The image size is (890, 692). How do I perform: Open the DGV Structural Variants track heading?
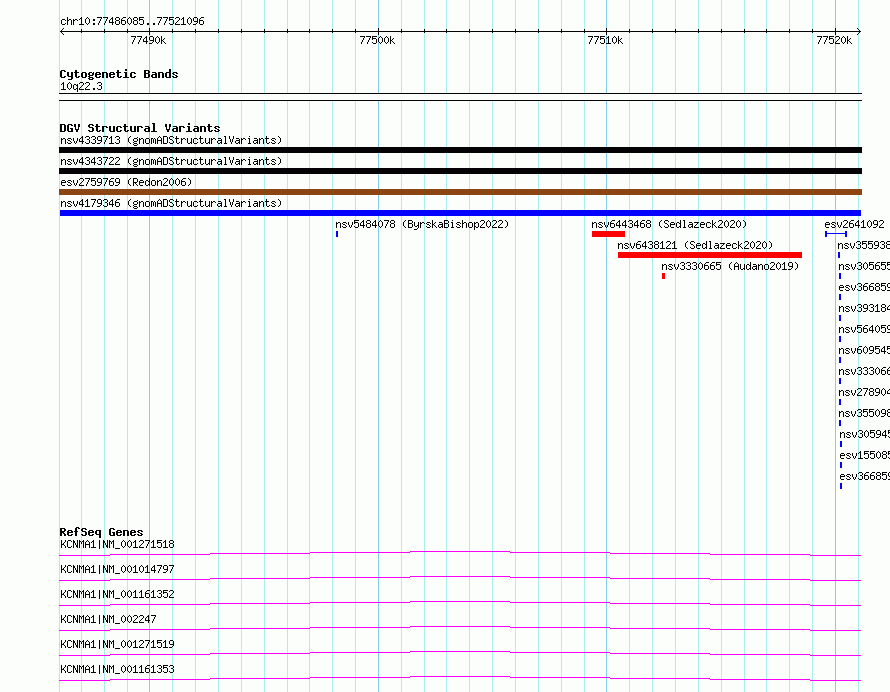[x=140, y=128]
